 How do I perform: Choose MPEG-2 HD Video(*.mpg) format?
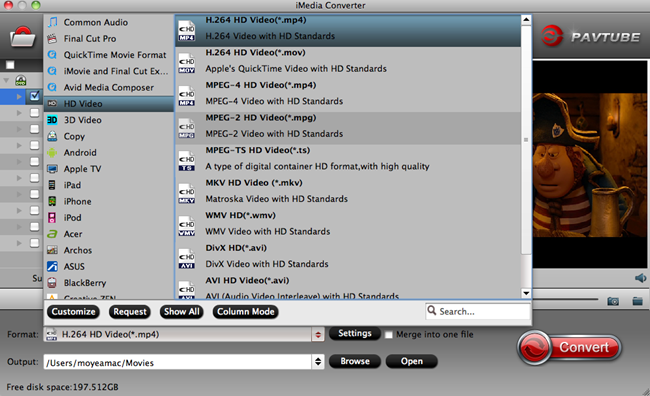pos(348,128)
